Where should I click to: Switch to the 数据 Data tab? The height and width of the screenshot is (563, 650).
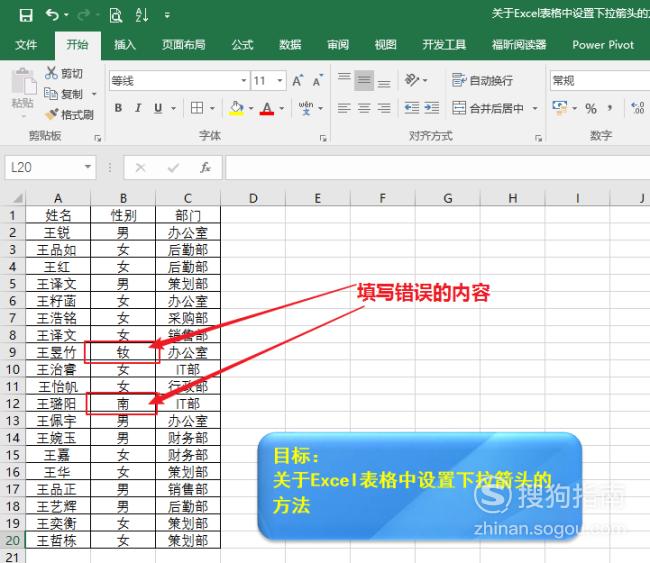point(290,45)
